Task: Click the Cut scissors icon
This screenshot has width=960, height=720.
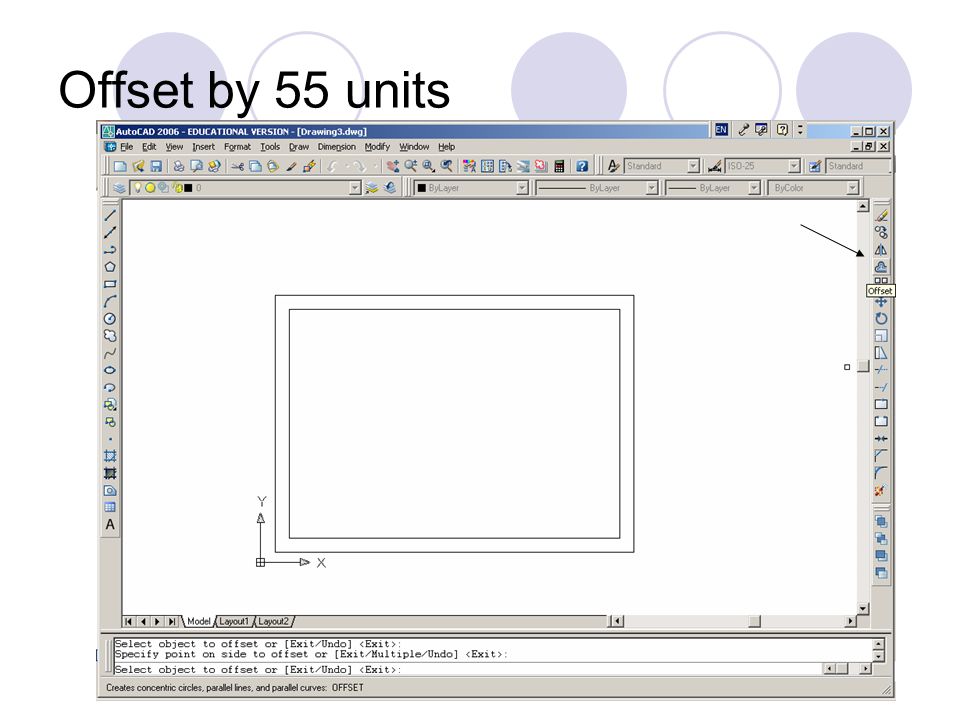Action: [x=238, y=166]
